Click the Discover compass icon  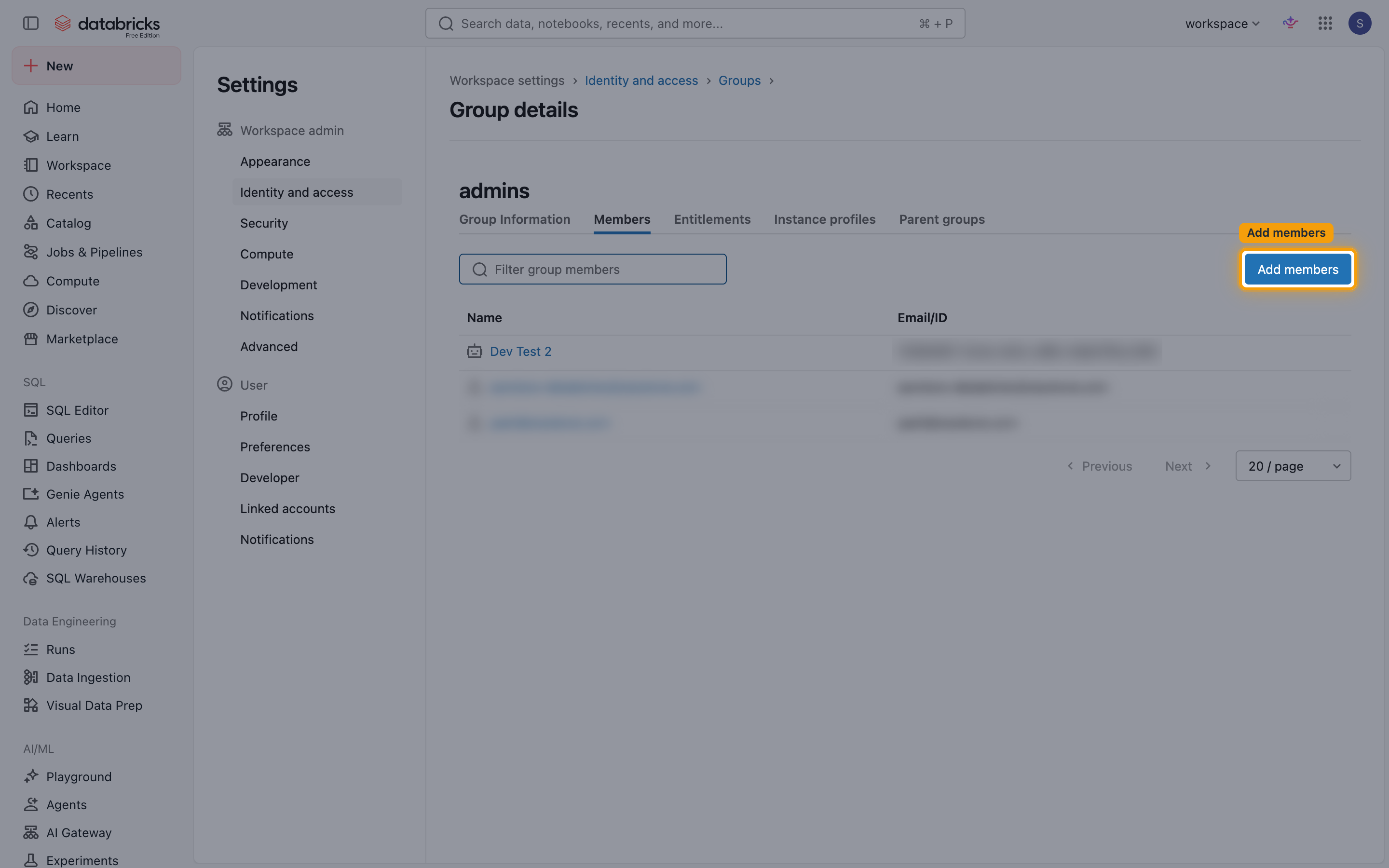[x=31, y=310]
